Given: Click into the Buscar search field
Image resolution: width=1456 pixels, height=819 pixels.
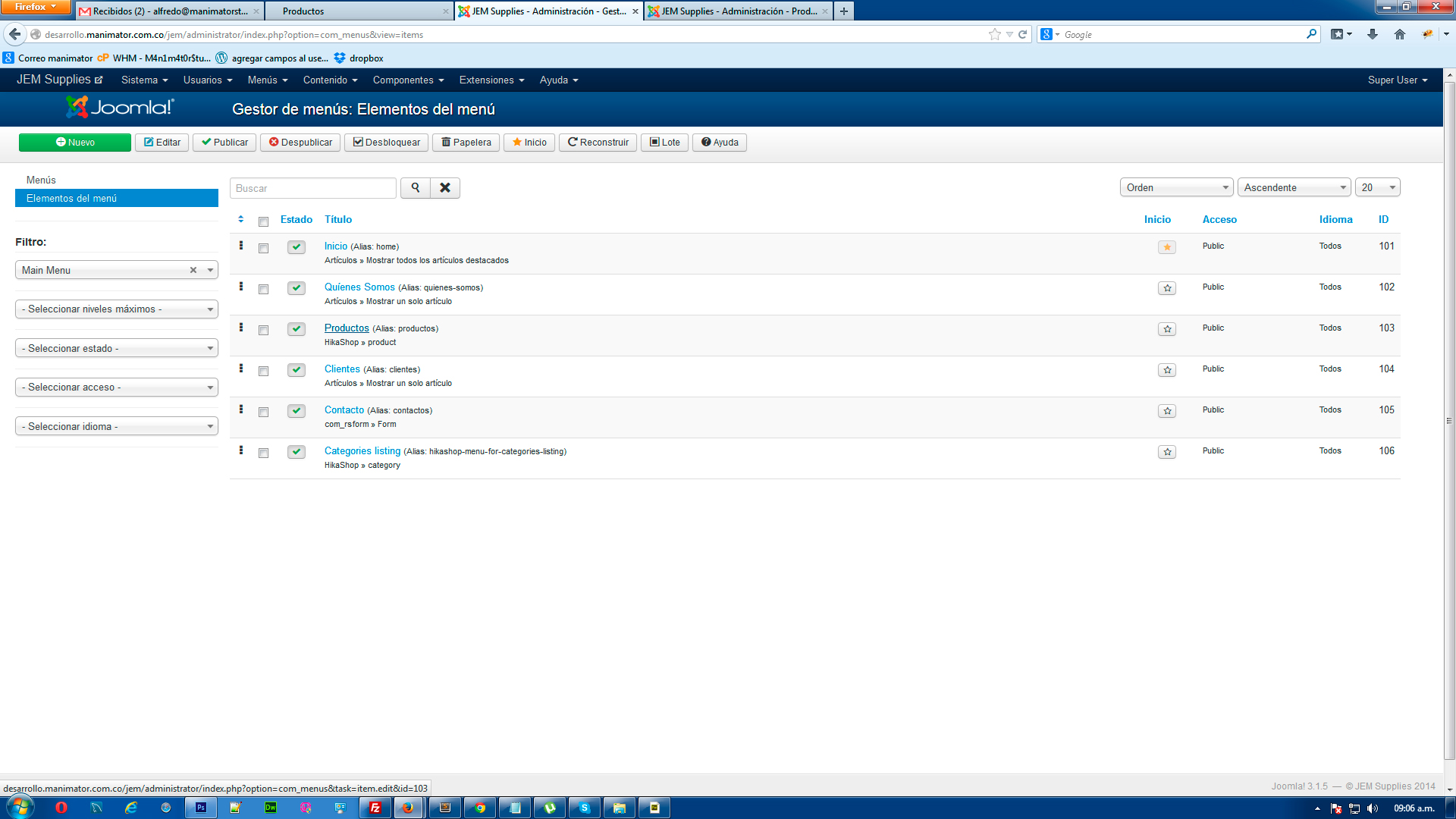Looking at the screenshot, I should (312, 188).
